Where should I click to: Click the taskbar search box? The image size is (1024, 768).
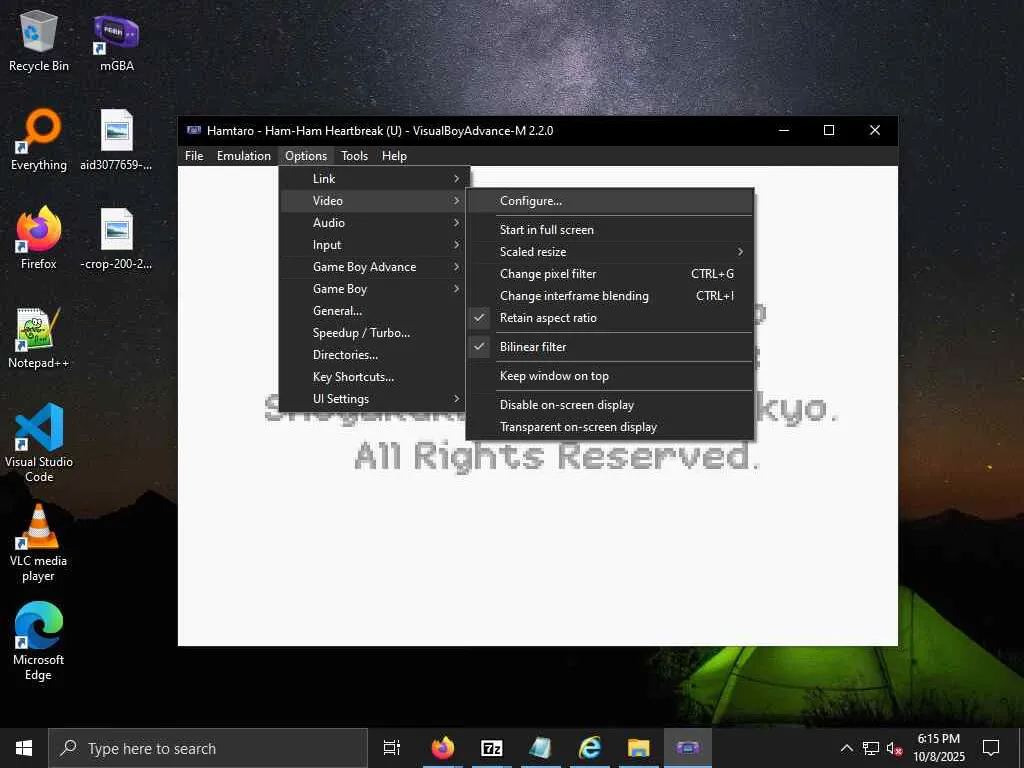coord(208,748)
